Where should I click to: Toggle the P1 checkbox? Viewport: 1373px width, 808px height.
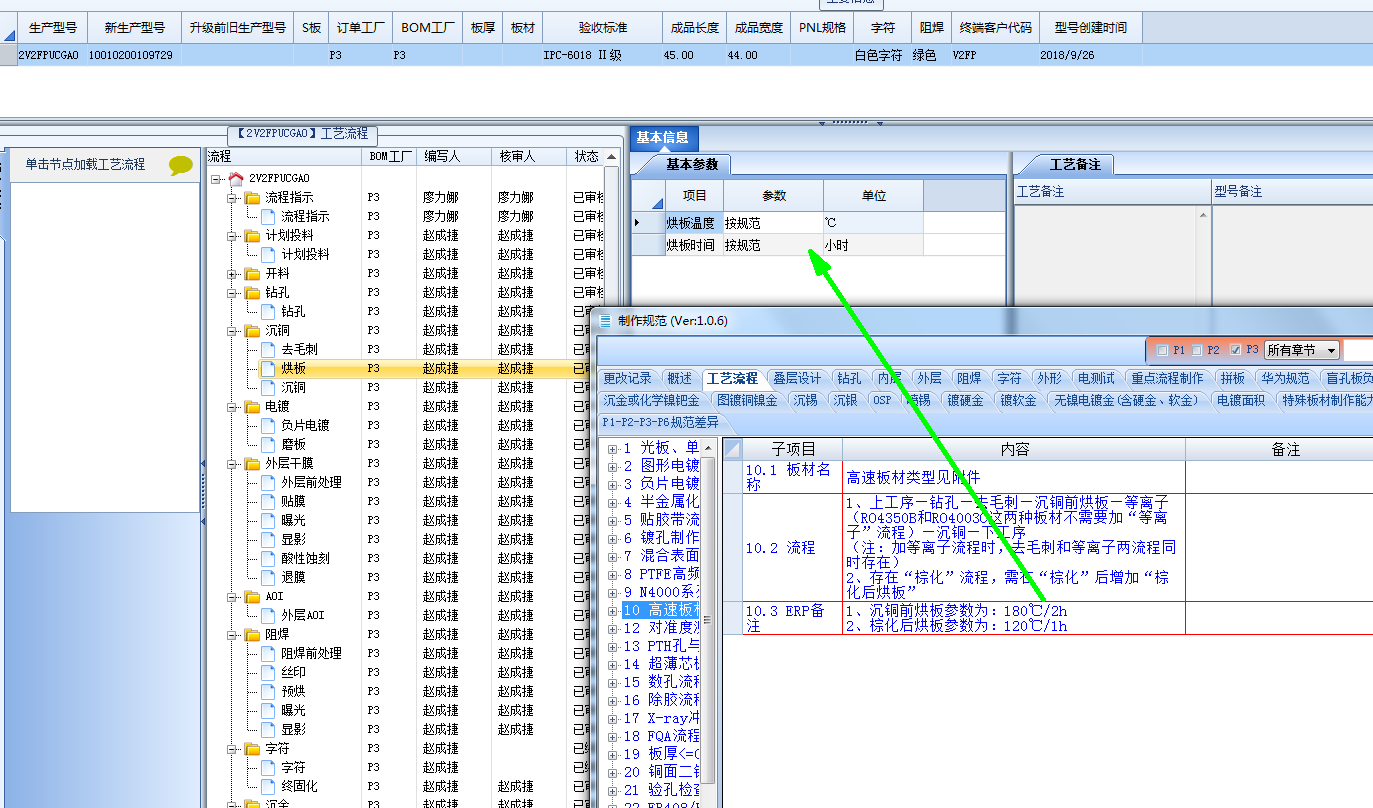point(1162,350)
